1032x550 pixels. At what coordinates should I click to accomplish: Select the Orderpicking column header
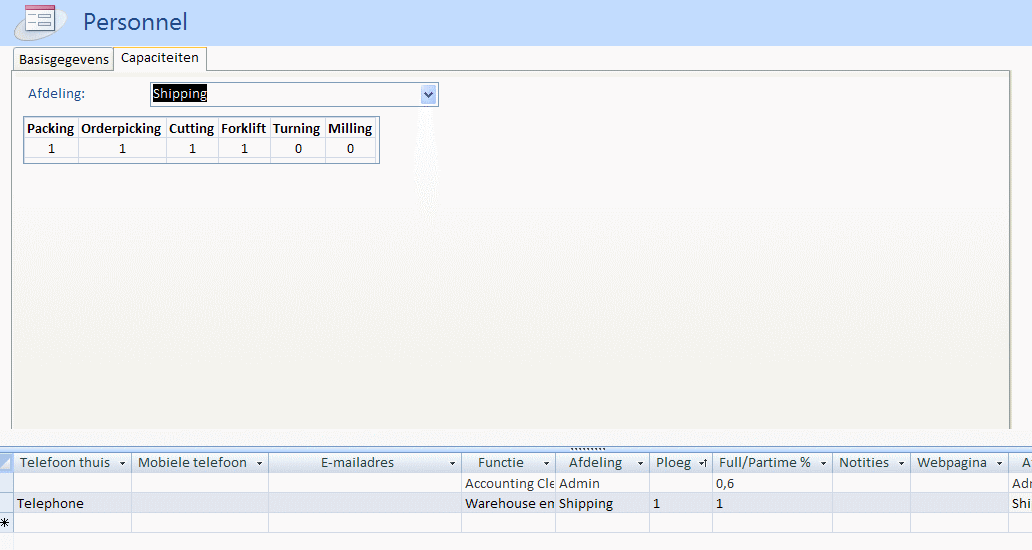coord(122,128)
